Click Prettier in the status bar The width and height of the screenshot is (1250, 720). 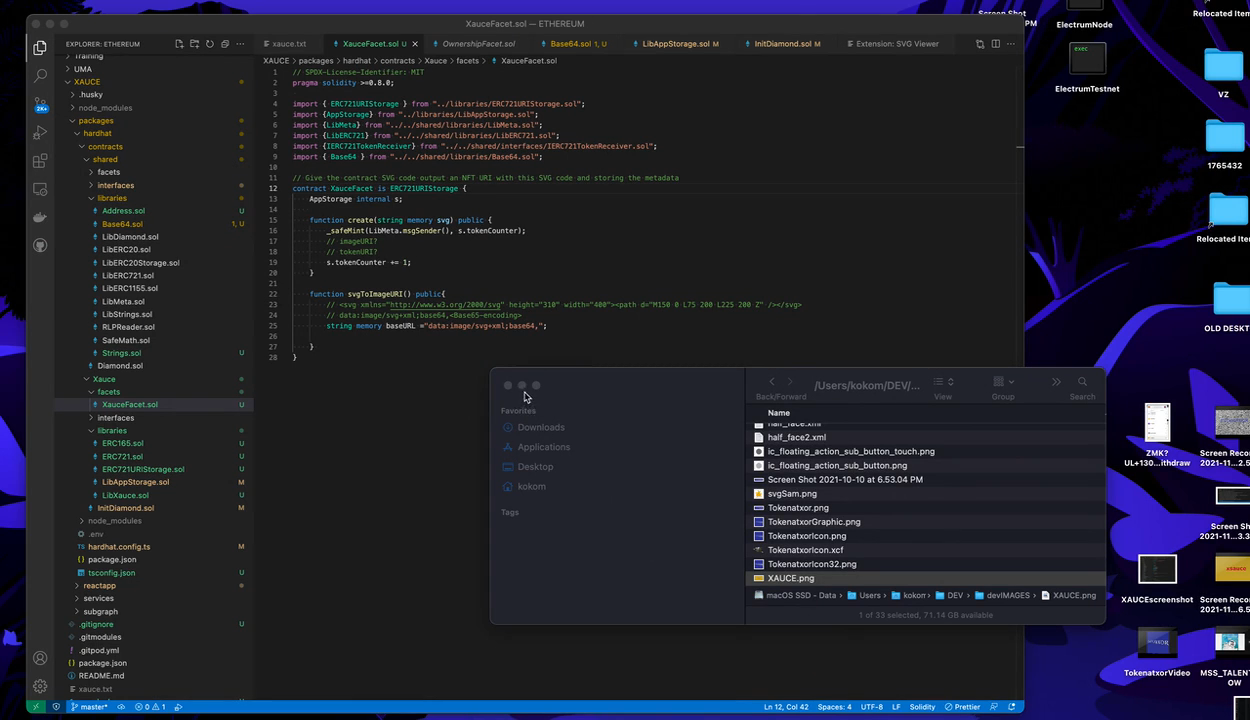[962, 707]
